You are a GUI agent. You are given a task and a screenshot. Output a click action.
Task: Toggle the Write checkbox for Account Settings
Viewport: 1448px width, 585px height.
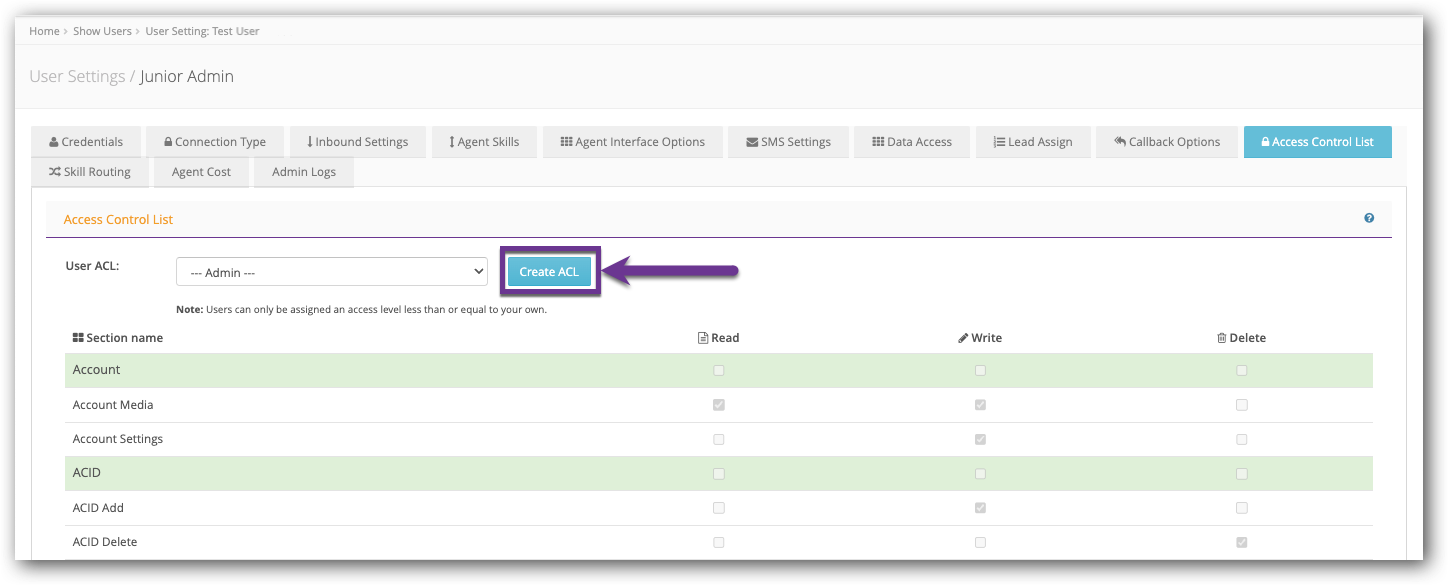(x=980, y=439)
